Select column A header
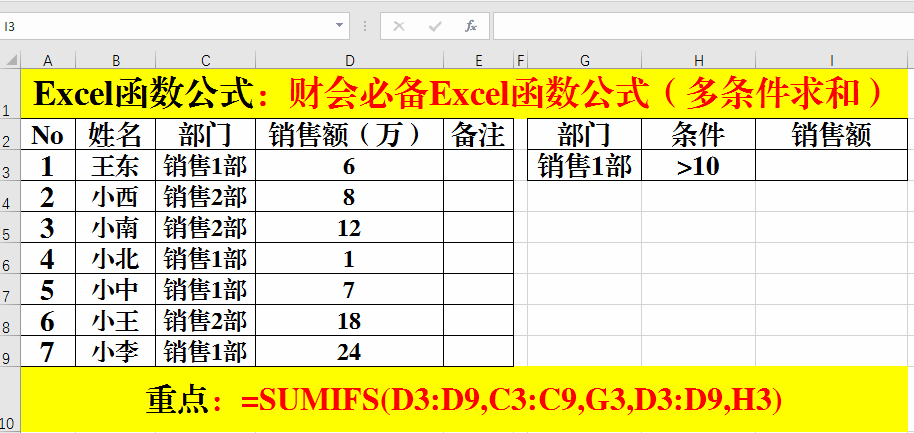Image resolution: width=914 pixels, height=433 pixels. pos(48,60)
